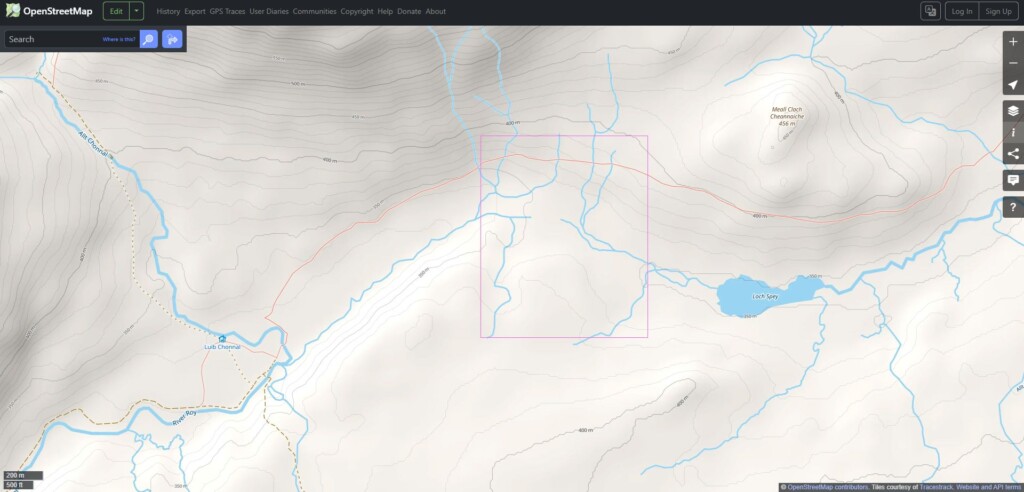The image size is (1024, 492).
Task: Click the Meall Clach Cheannaiche peak label
Action: (786, 116)
